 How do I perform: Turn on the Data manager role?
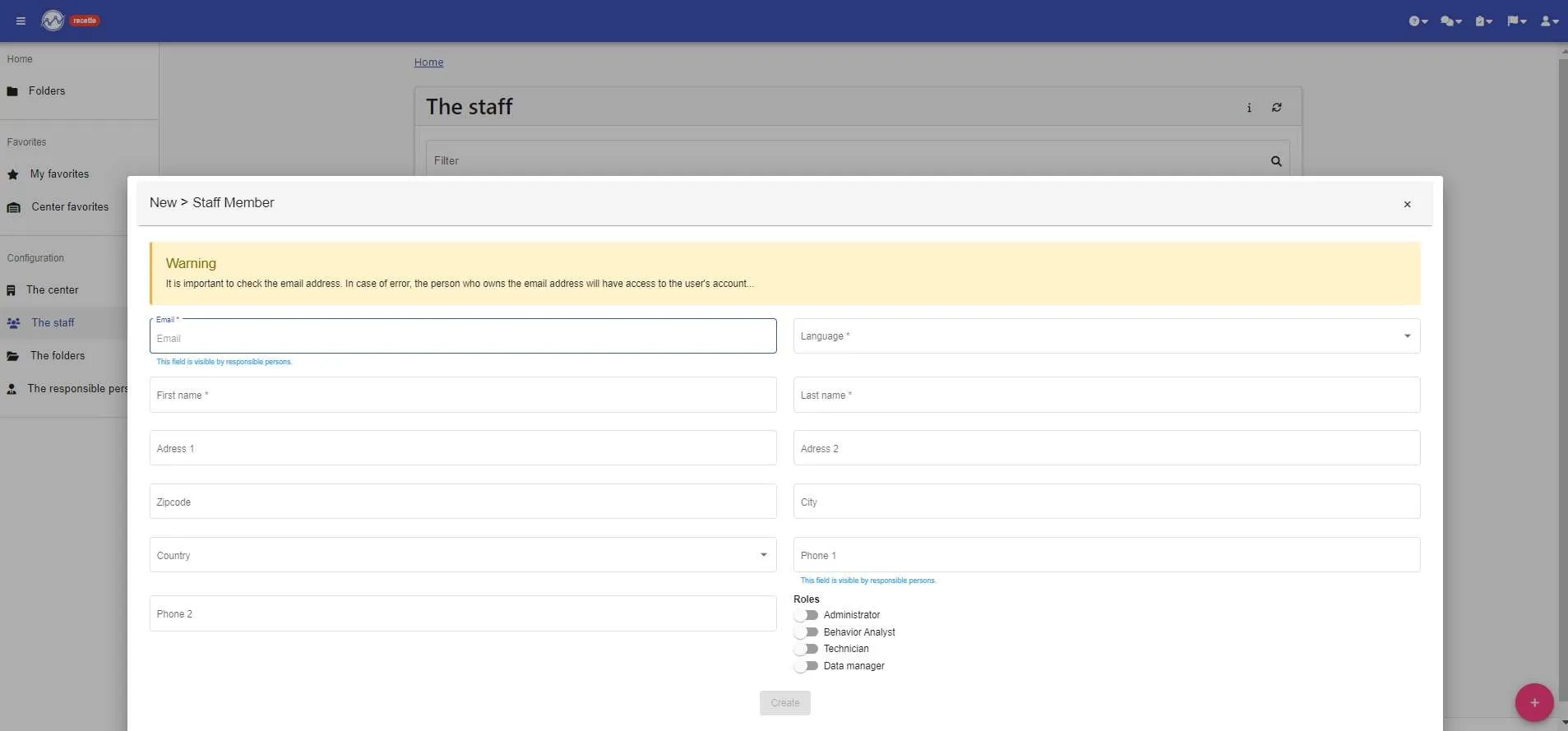click(x=806, y=666)
